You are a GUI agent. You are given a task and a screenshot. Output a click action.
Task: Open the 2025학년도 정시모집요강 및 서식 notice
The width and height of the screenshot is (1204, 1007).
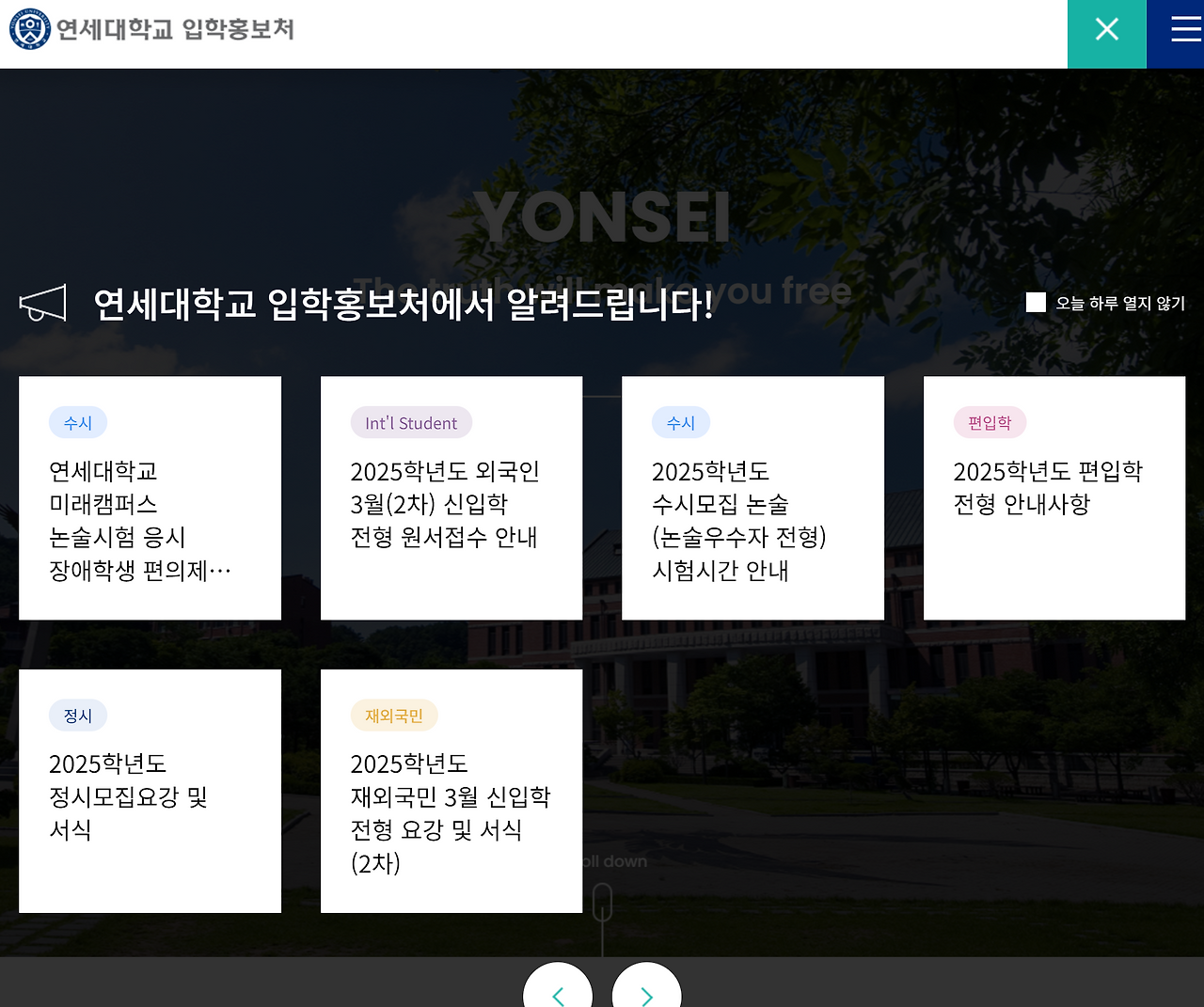(x=150, y=791)
